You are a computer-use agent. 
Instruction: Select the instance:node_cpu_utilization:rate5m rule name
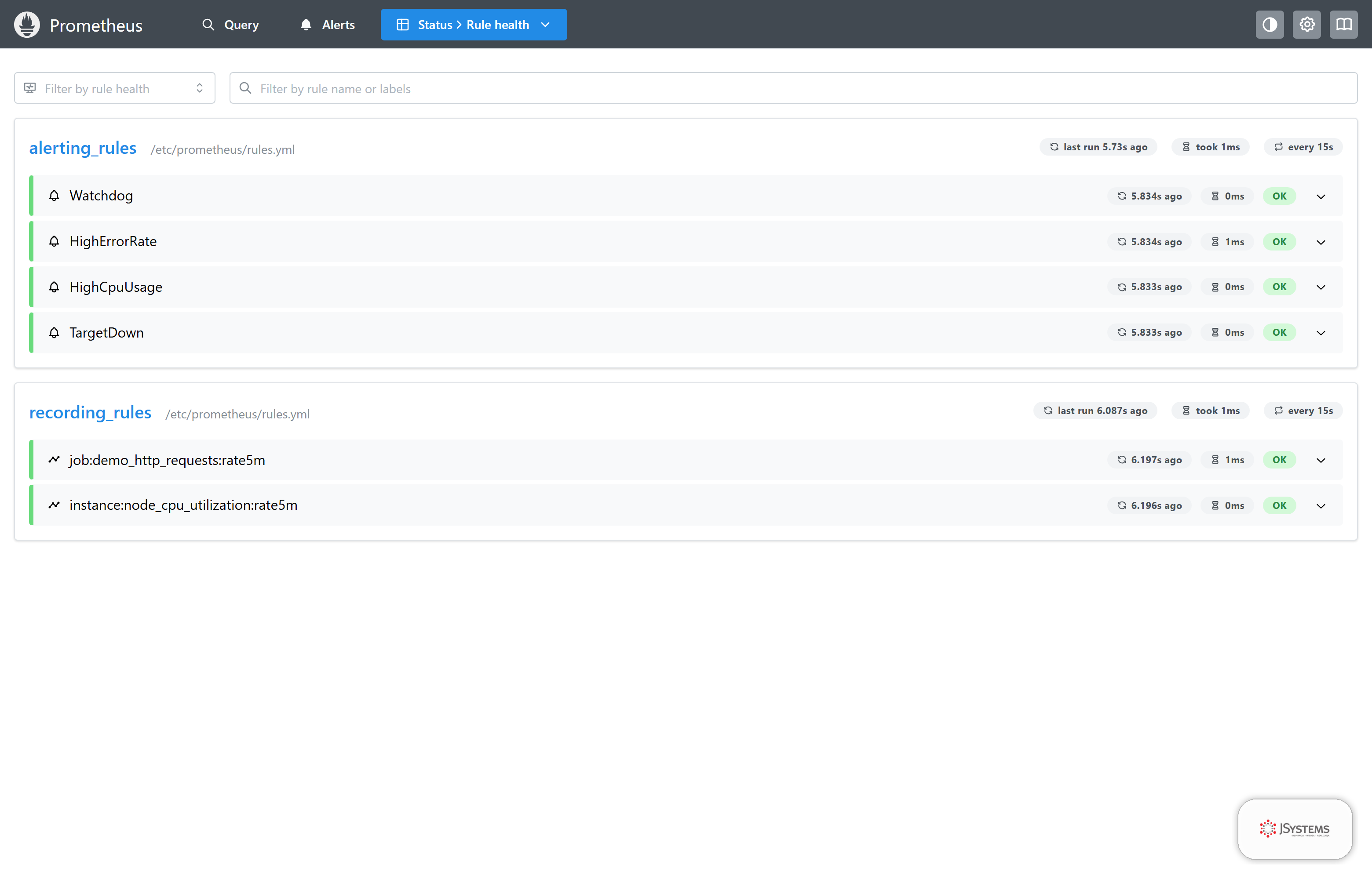click(183, 505)
